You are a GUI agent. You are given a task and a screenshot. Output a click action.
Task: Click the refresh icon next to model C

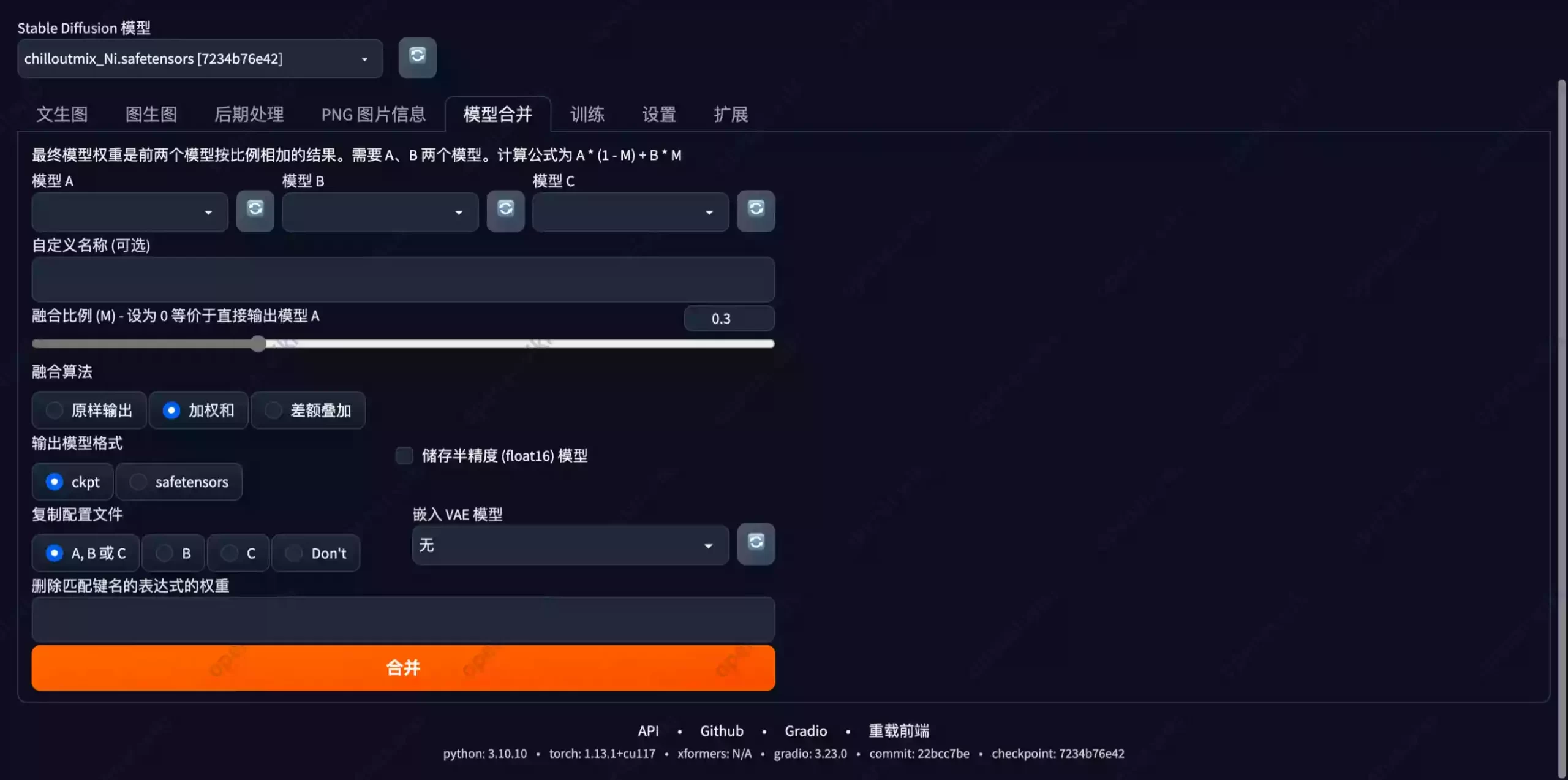pyautogui.click(x=756, y=210)
